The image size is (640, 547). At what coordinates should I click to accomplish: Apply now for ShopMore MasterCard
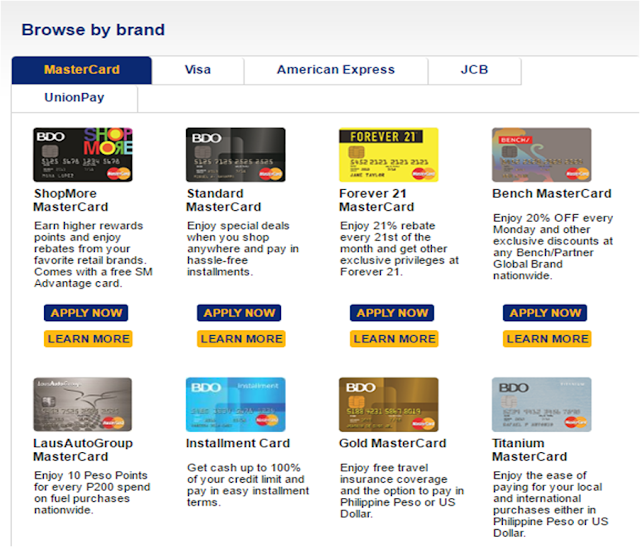pyautogui.click(x=86, y=313)
